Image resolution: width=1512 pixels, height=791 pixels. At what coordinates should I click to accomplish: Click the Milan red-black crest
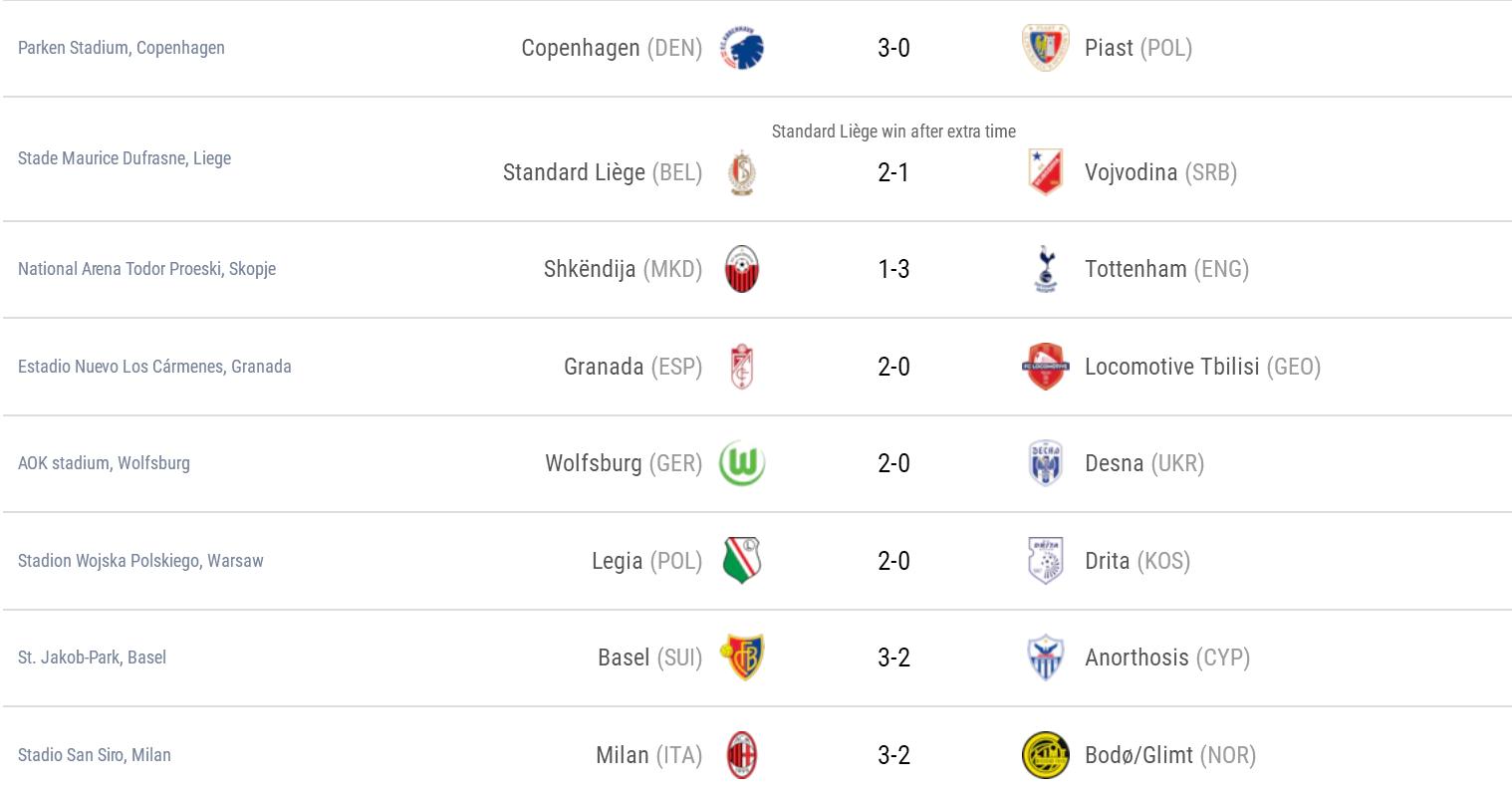pyautogui.click(x=742, y=755)
